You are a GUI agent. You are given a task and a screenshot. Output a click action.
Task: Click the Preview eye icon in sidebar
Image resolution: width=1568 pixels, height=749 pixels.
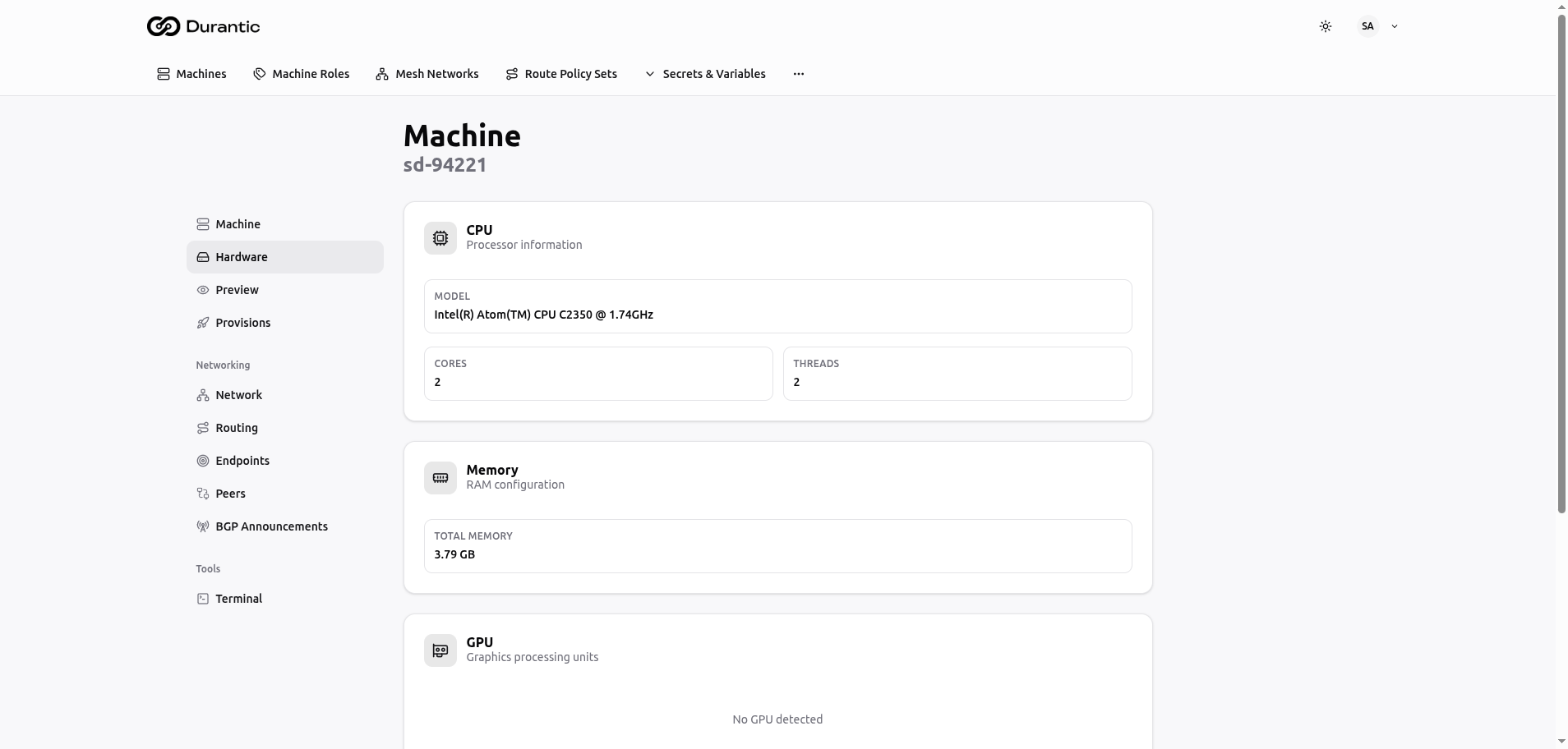tap(202, 289)
